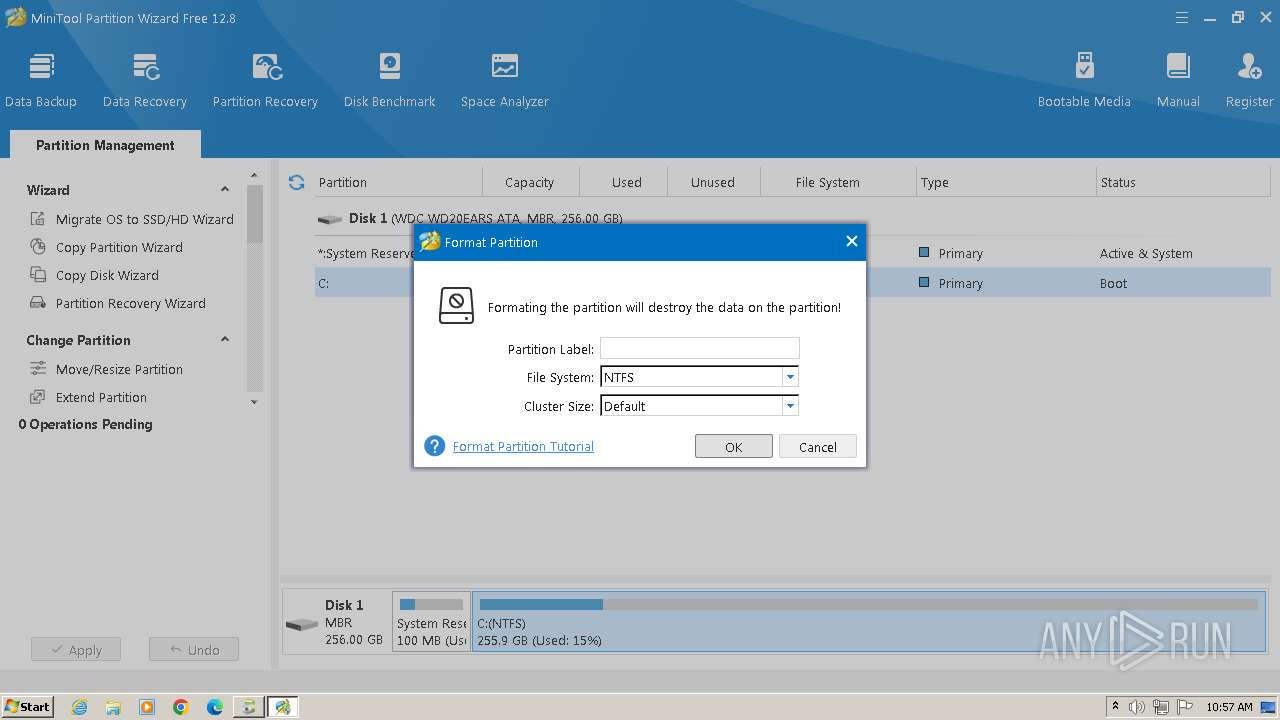Viewport: 1280px width, 720px height.
Task: Cancel the Format Partition dialog
Action: pos(817,447)
